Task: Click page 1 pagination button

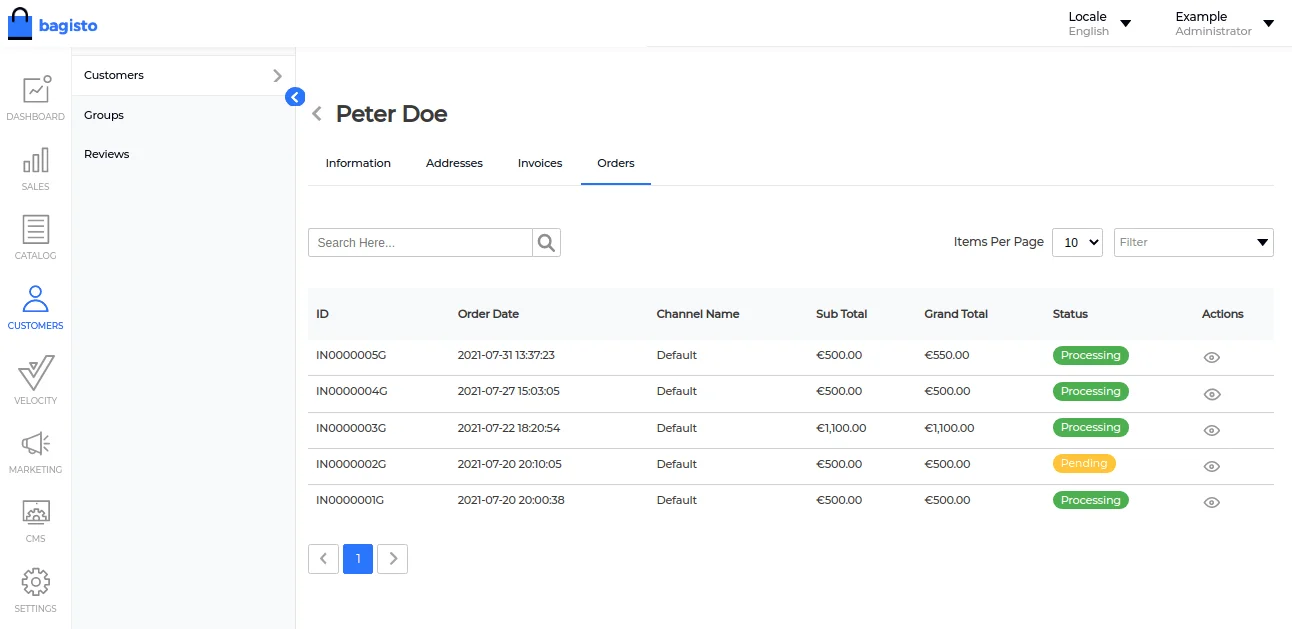Action: tap(358, 559)
